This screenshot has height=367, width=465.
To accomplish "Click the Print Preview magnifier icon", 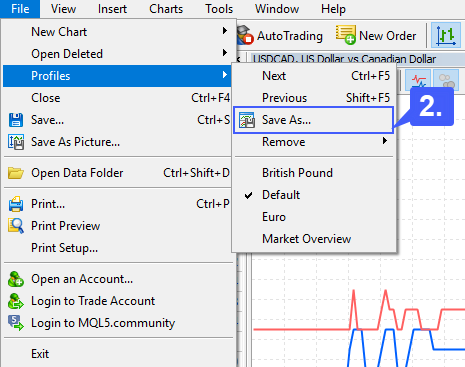I will click(16, 226).
